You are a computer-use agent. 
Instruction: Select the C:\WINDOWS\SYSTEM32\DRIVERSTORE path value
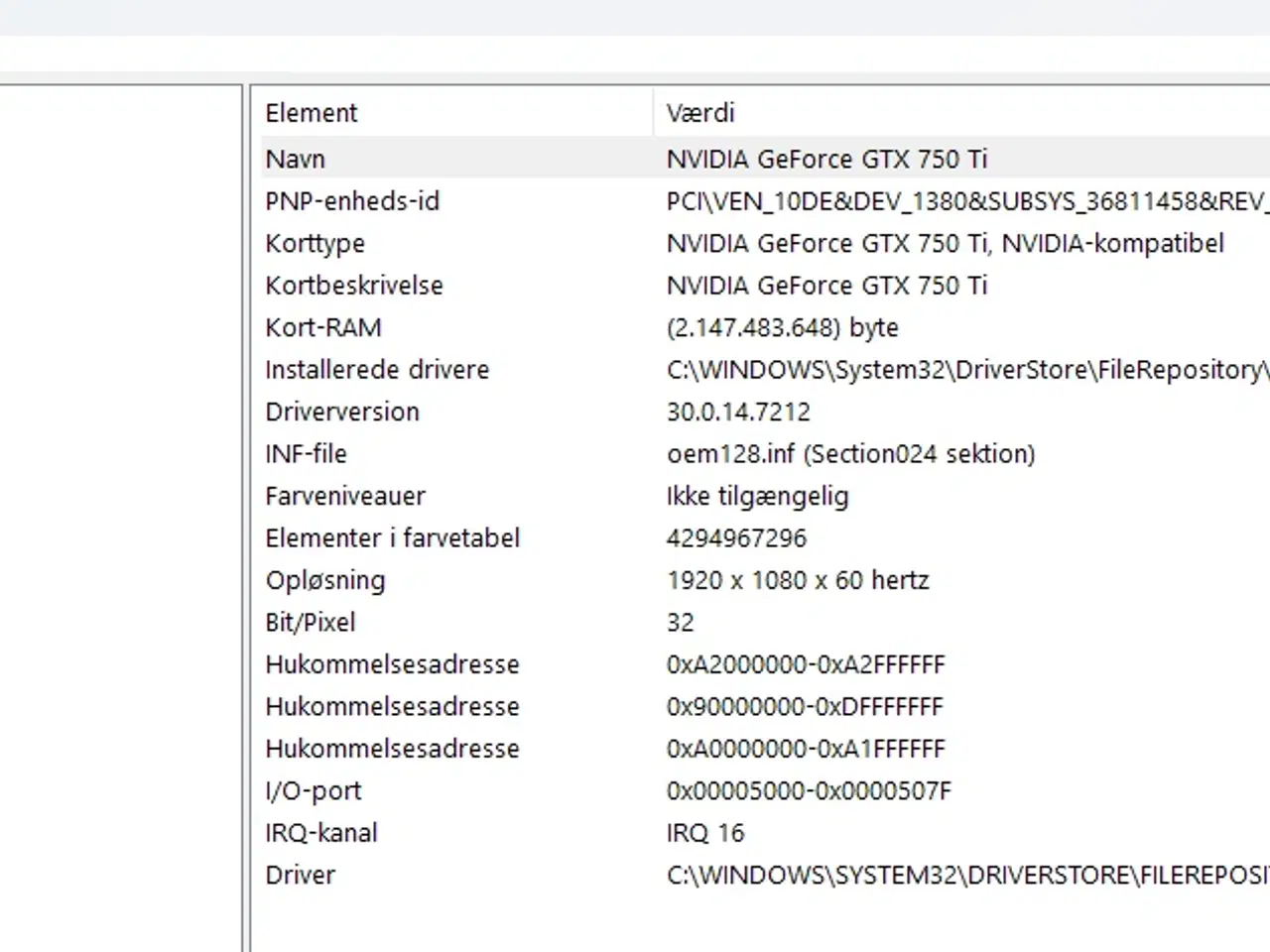(967, 876)
